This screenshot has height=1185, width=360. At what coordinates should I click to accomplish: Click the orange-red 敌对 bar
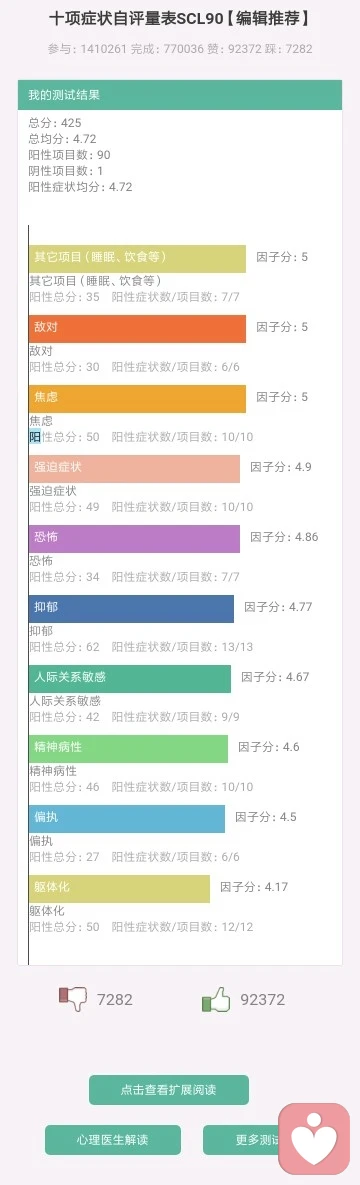[x=138, y=329]
